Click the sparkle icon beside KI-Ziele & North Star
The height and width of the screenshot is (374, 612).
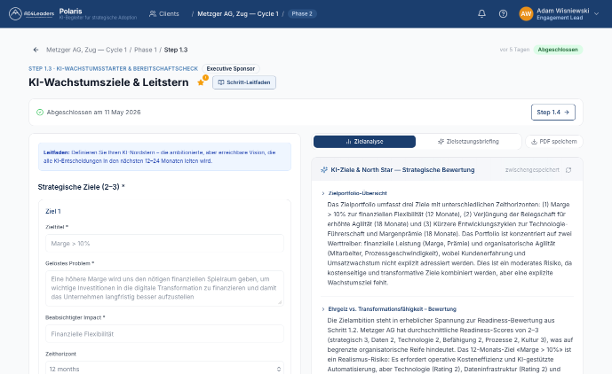(324, 170)
